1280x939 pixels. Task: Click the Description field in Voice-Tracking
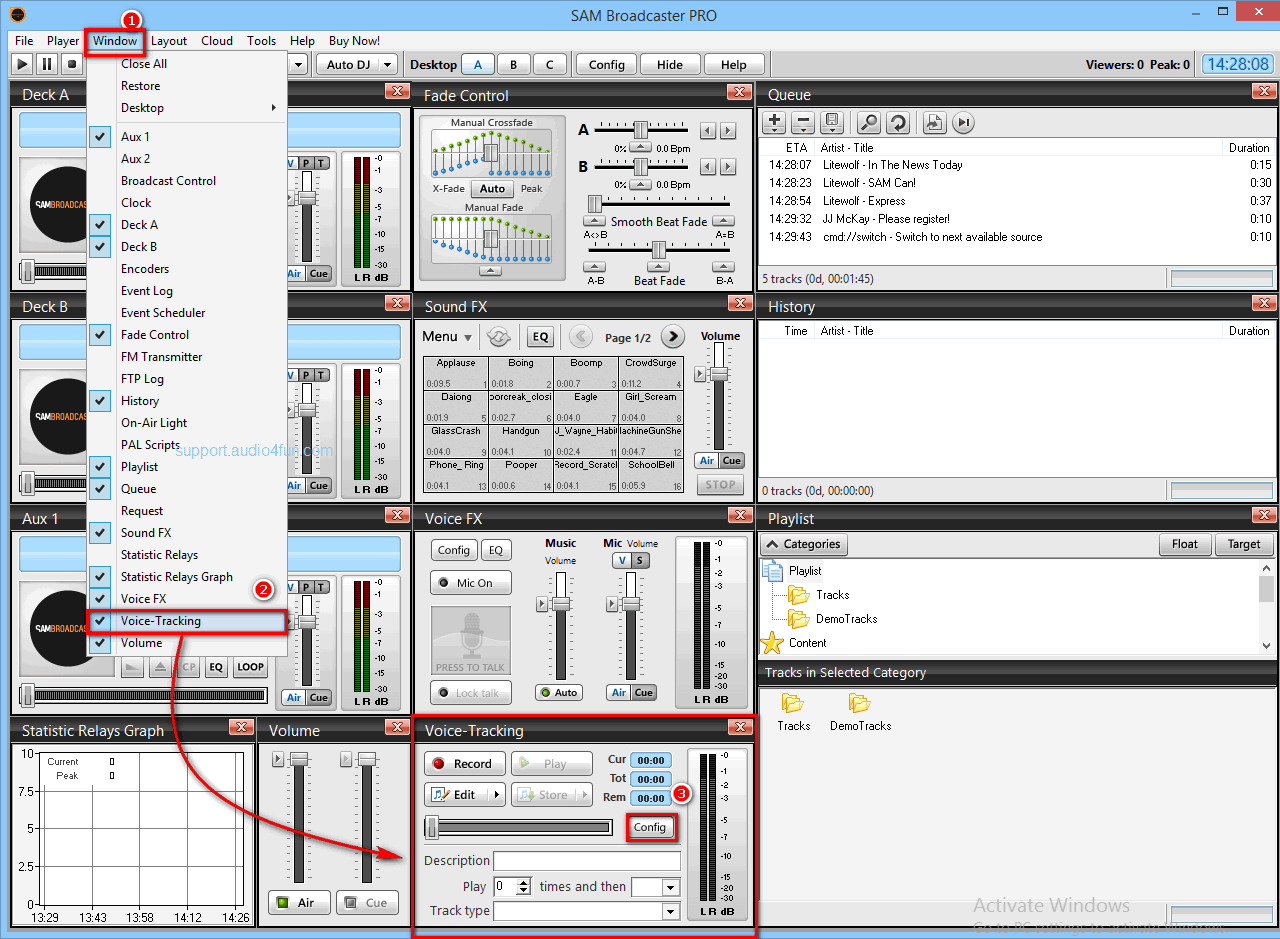[x=587, y=860]
